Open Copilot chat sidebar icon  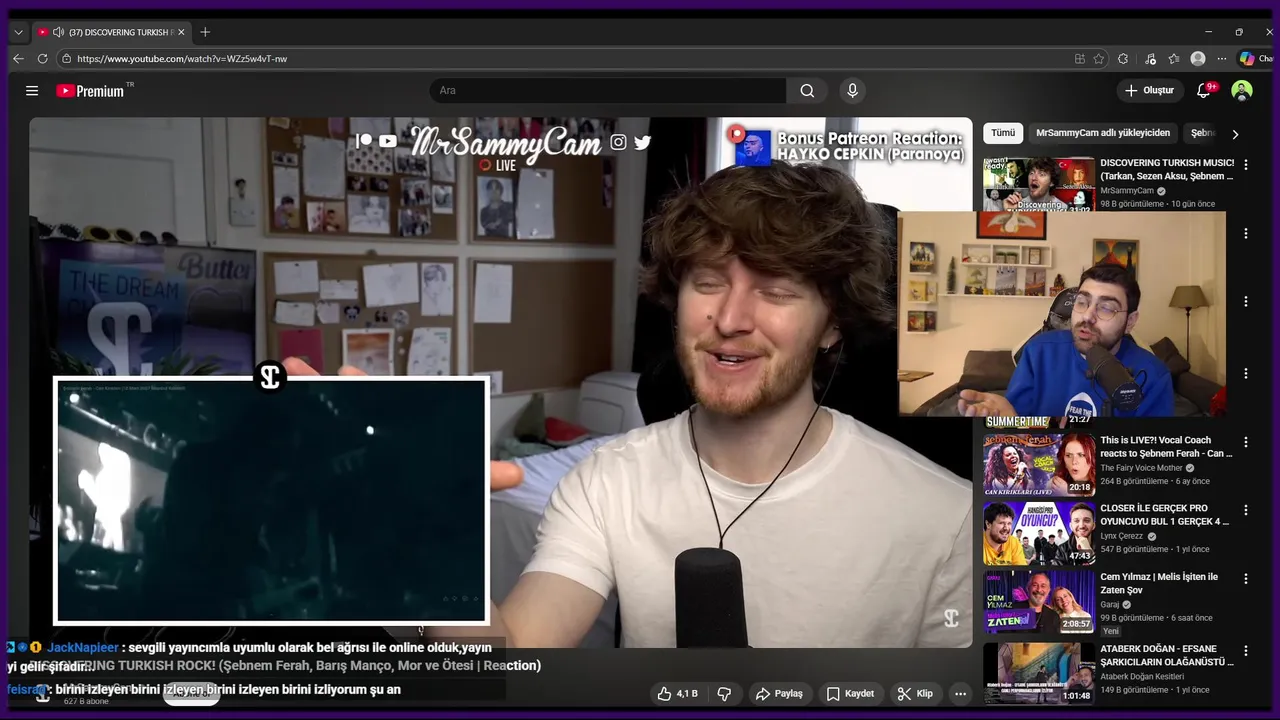pos(1247,59)
